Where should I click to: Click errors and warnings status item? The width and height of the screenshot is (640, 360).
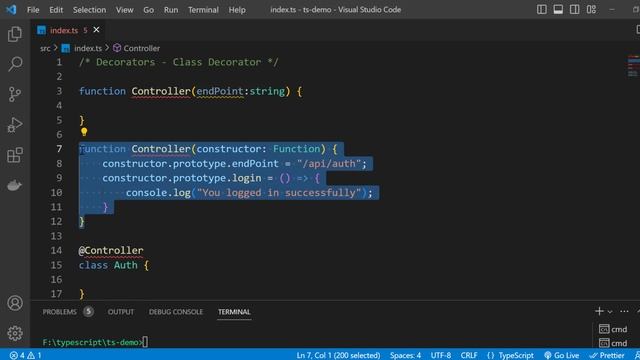25,355
